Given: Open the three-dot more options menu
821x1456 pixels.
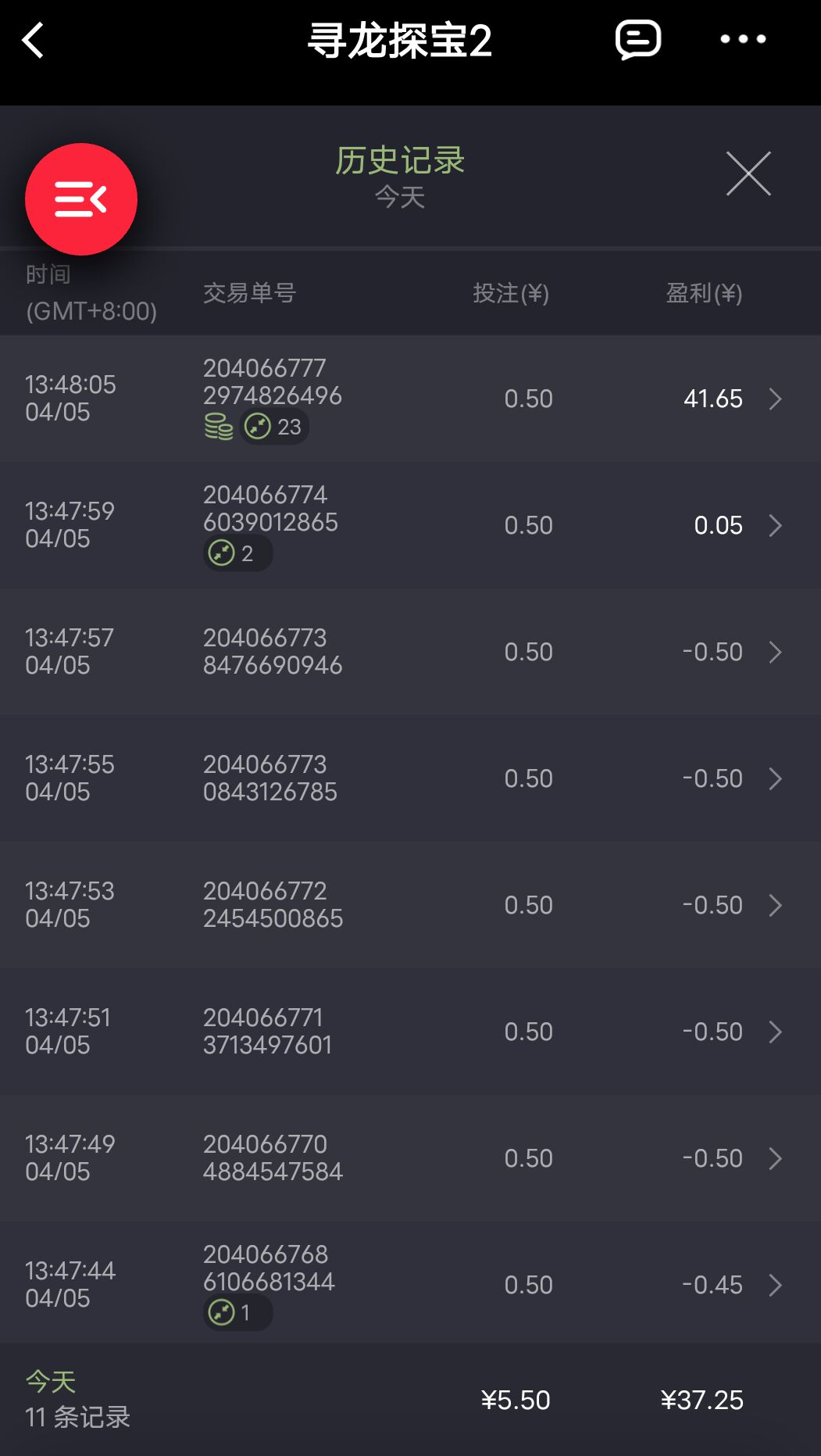Looking at the screenshot, I should 742,39.
